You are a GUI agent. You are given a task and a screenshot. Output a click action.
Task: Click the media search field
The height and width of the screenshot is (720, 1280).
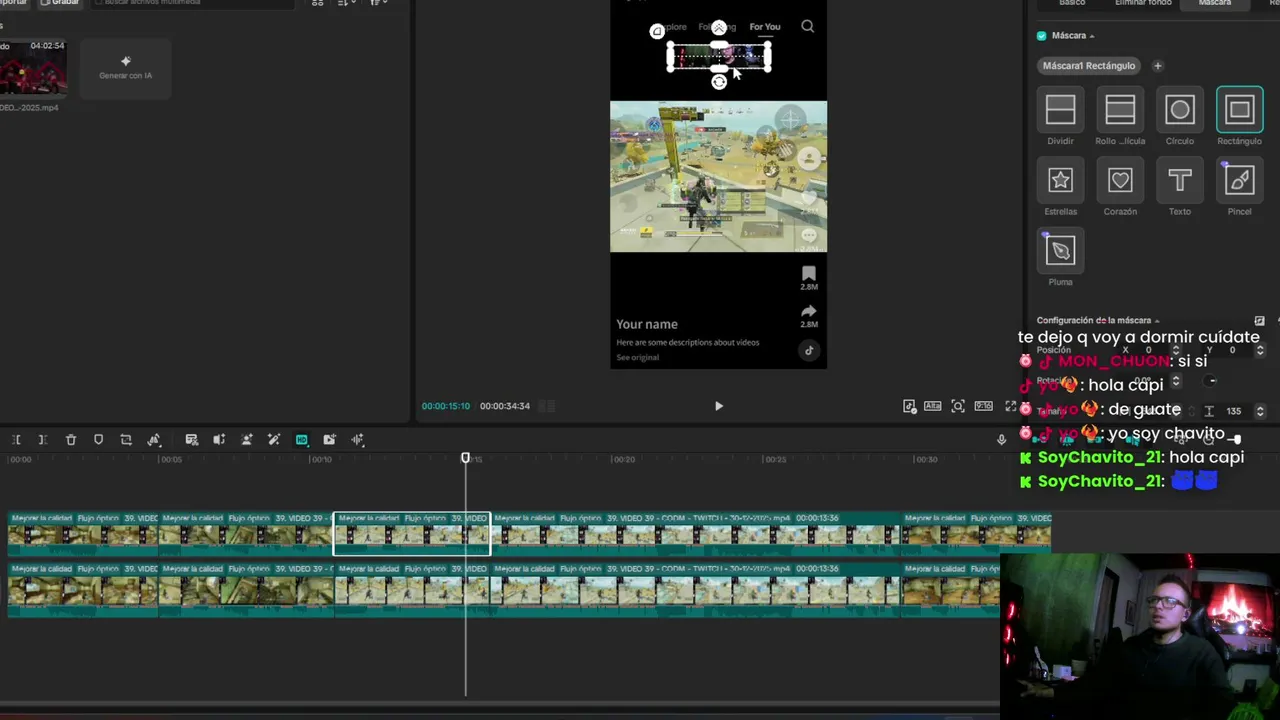click(194, 4)
